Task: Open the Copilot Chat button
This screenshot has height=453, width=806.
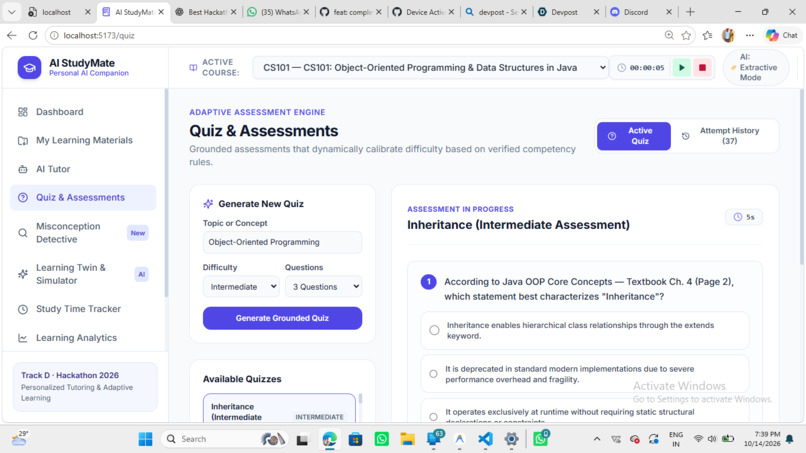Action: 782,35
